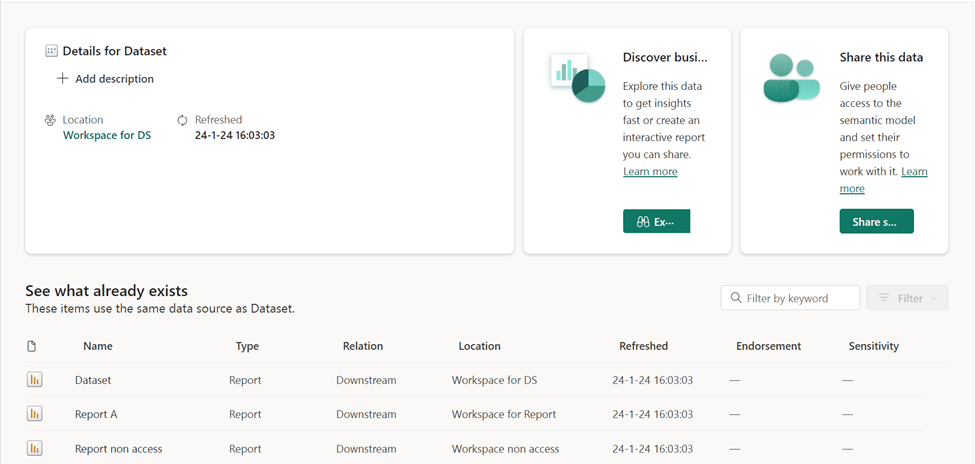
Task: Sort by the Refreshed column header
Action: click(x=643, y=346)
